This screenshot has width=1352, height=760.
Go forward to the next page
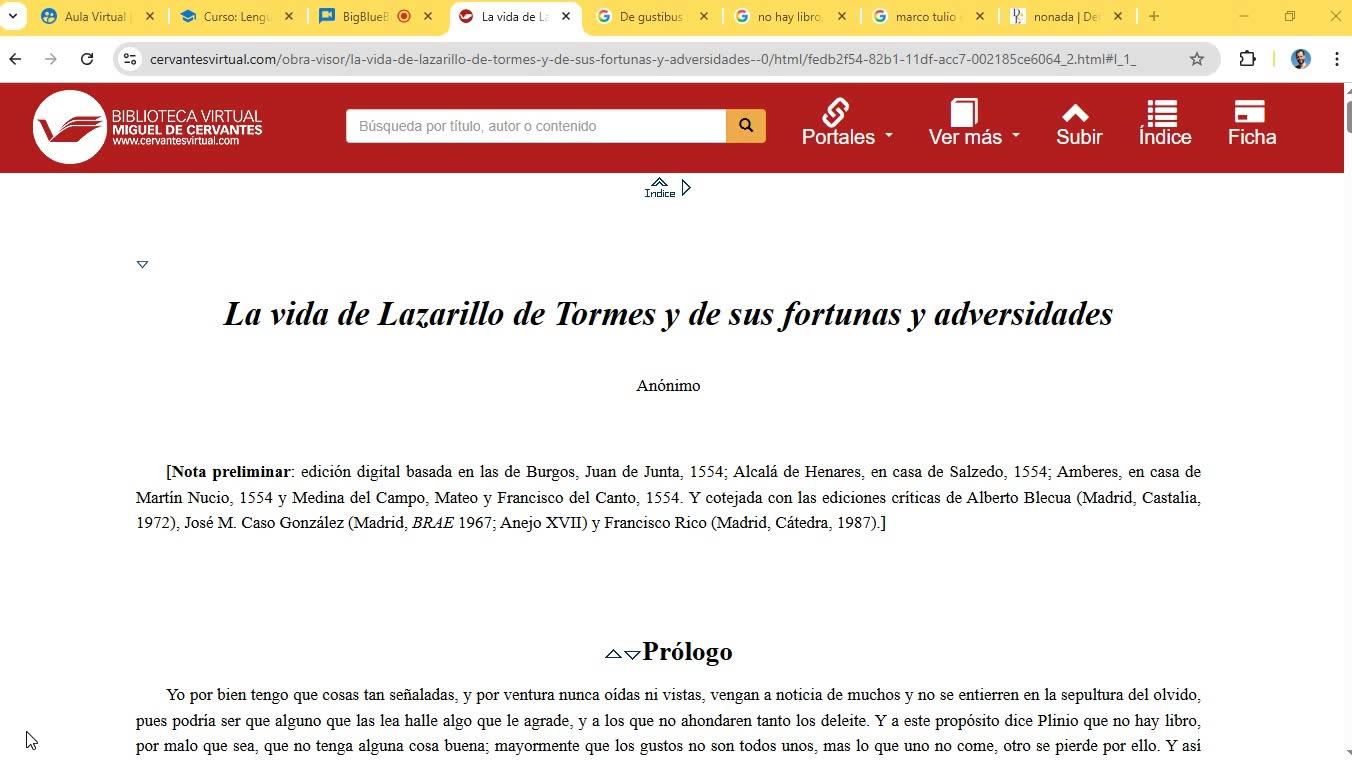point(51,59)
